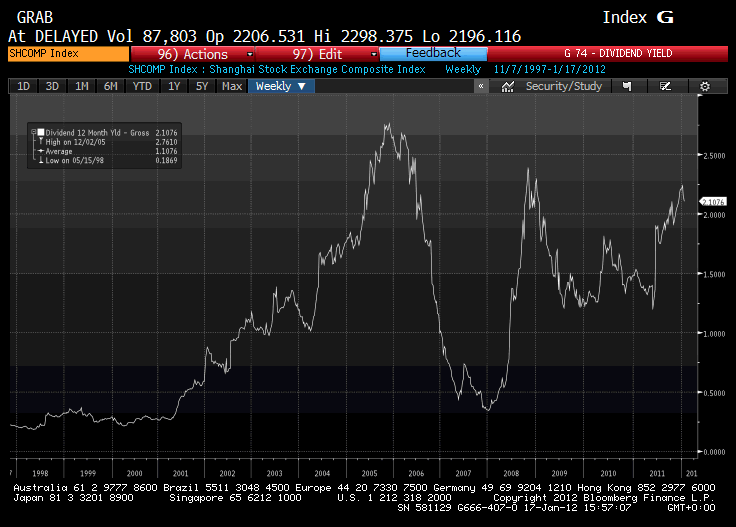736x527 pixels.
Task: Select the 1D time range tab
Action: pos(23,86)
